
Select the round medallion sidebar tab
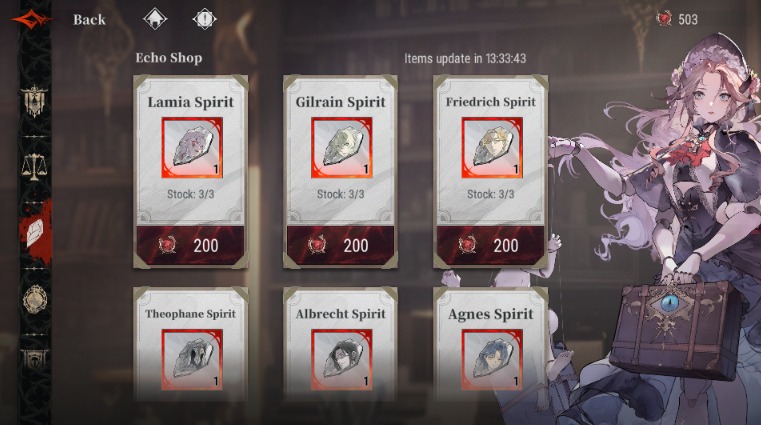[x=35, y=299]
